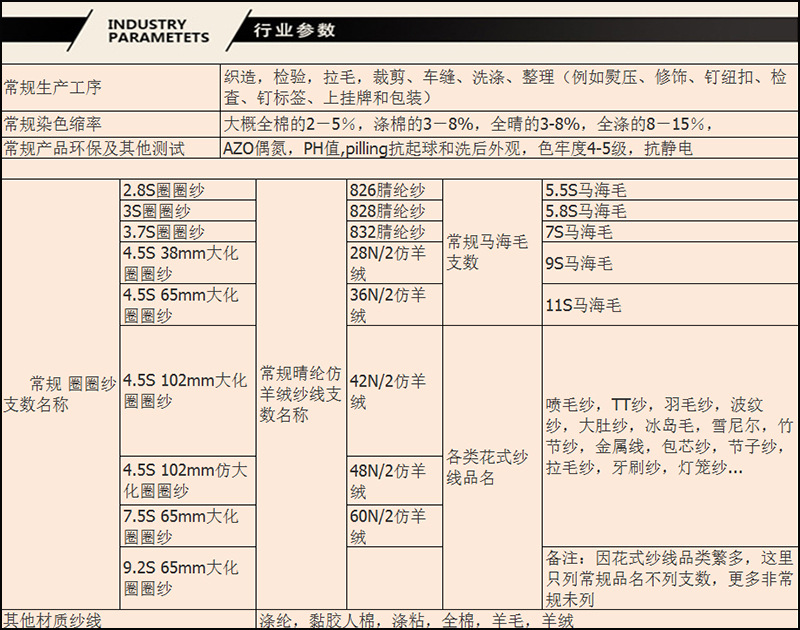800x630 pixels.
Task: Select the 常规马海毛支数 category cell
Action: click(x=492, y=252)
